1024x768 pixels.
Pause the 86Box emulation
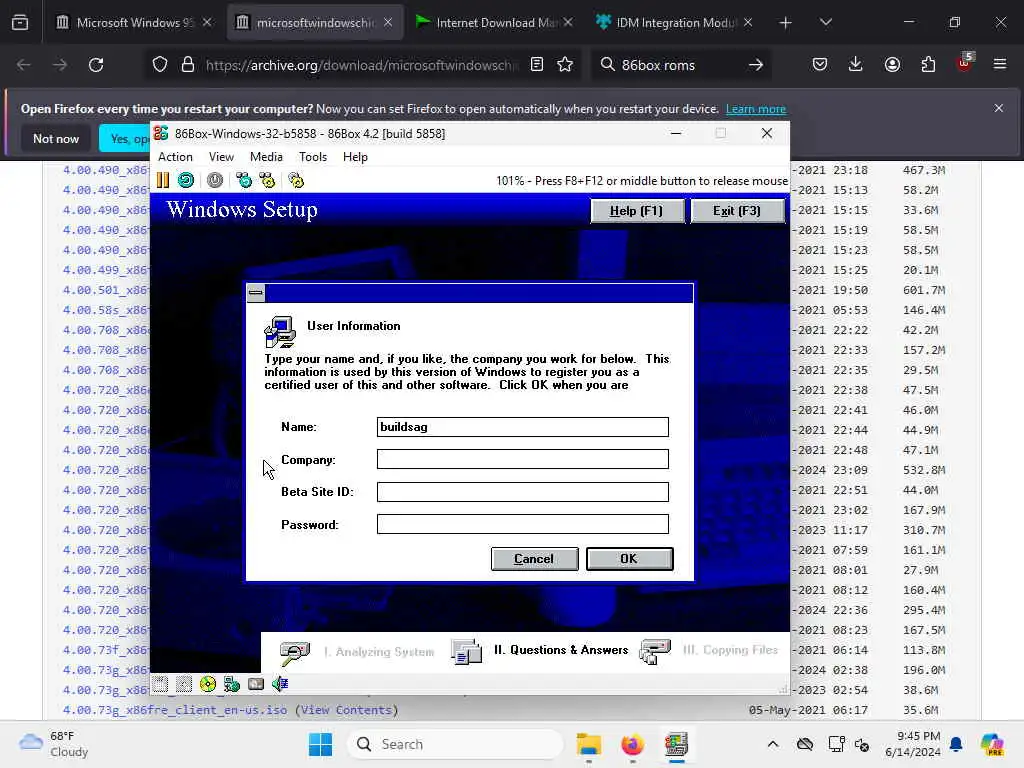click(x=163, y=180)
